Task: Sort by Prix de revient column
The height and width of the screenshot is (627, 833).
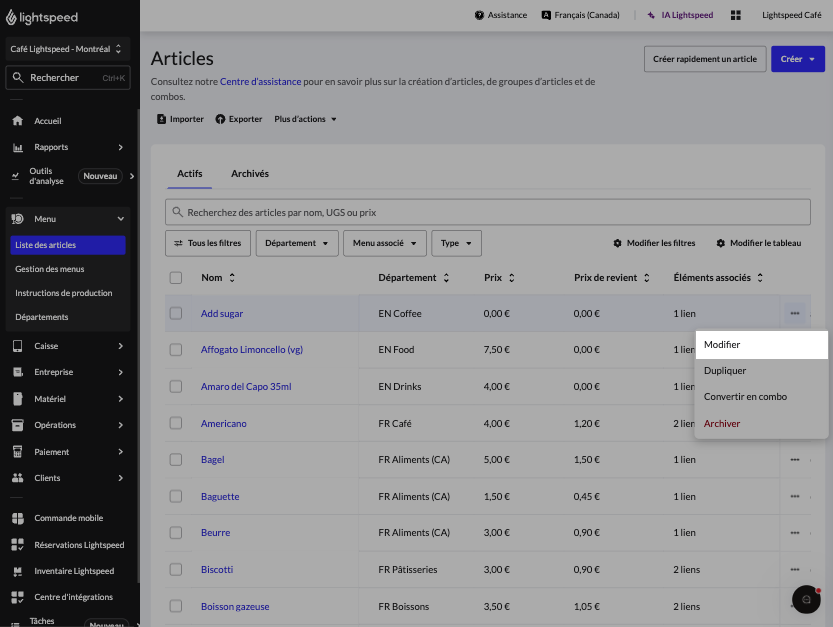Action: pos(611,278)
